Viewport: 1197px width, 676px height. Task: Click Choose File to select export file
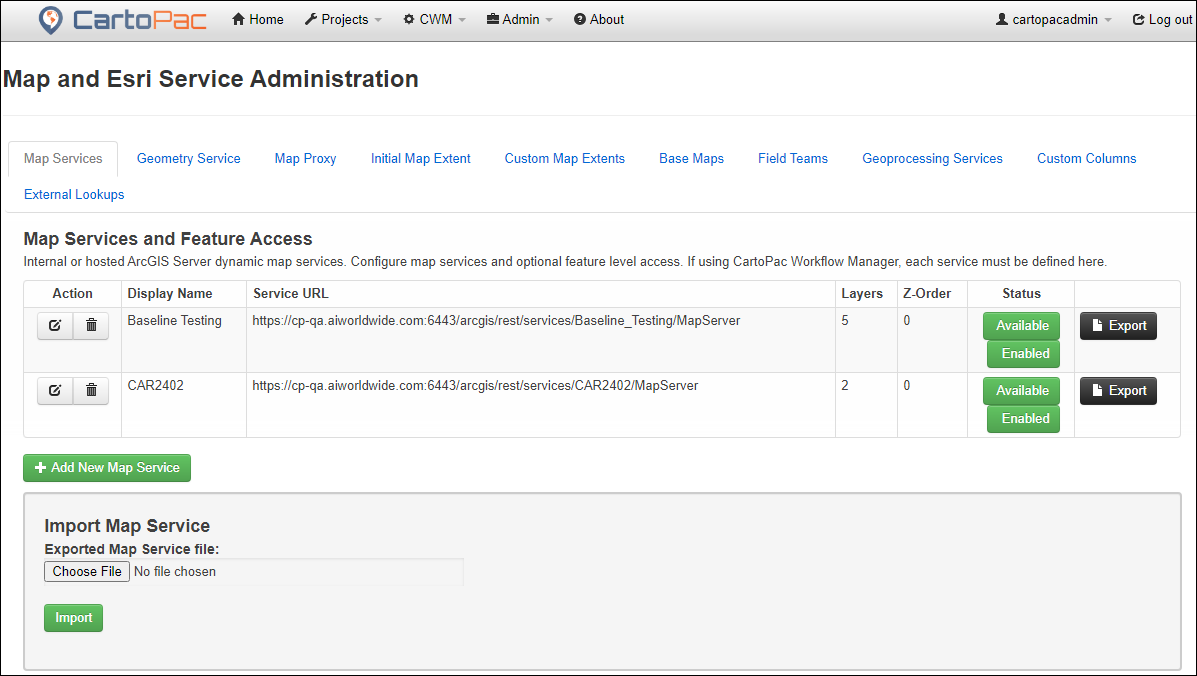pos(87,572)
